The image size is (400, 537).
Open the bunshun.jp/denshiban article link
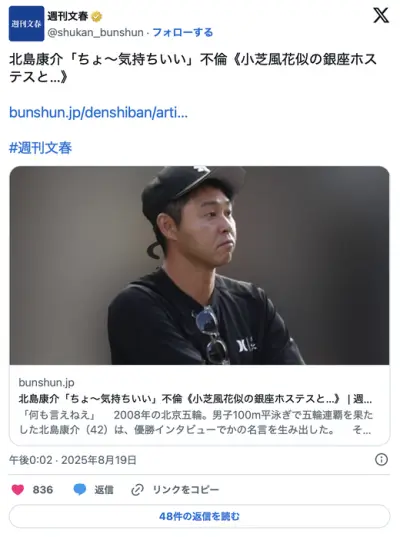[x=98, y=112]
